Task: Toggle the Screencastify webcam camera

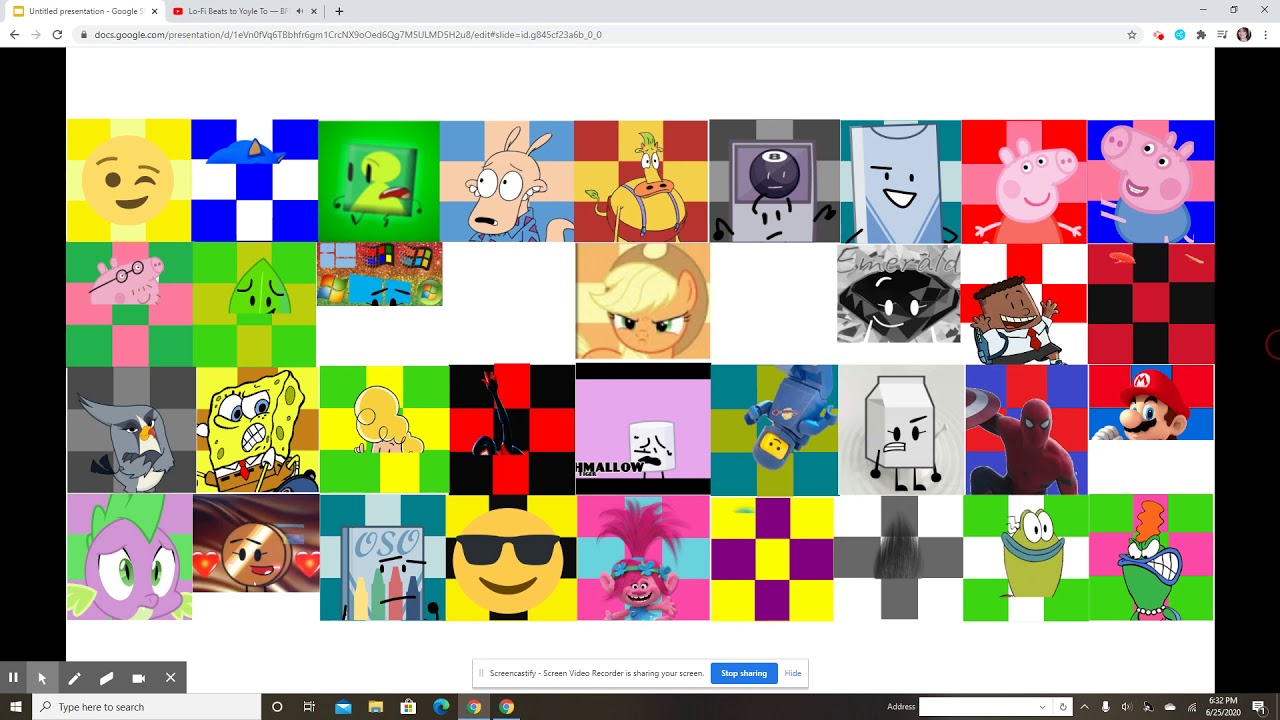Action: point(138,677)
